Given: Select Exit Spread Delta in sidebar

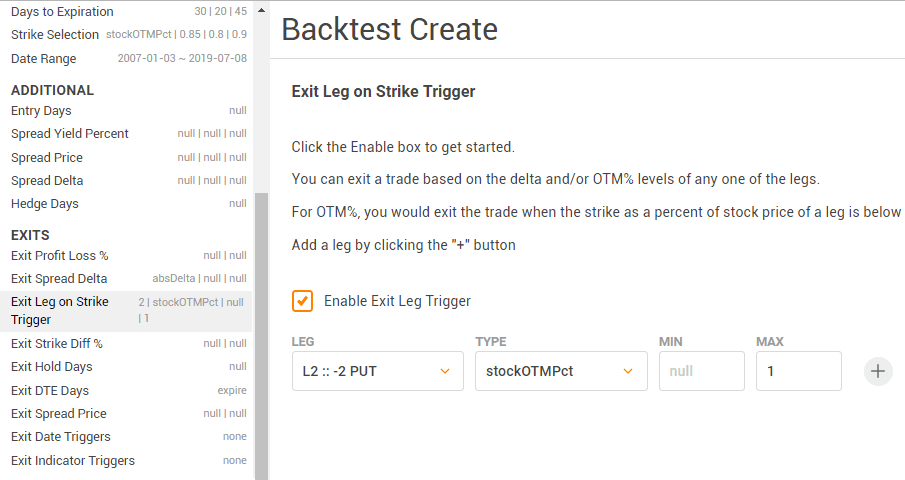Looking at the screenshot, I should pos(129,279).
